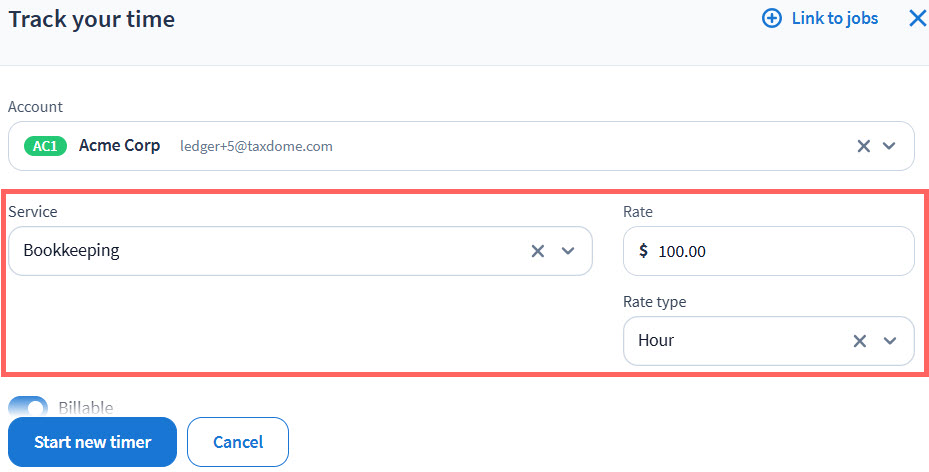Clear the Bookkeeping service selection
Screen dimensions: 929x472
538,251
